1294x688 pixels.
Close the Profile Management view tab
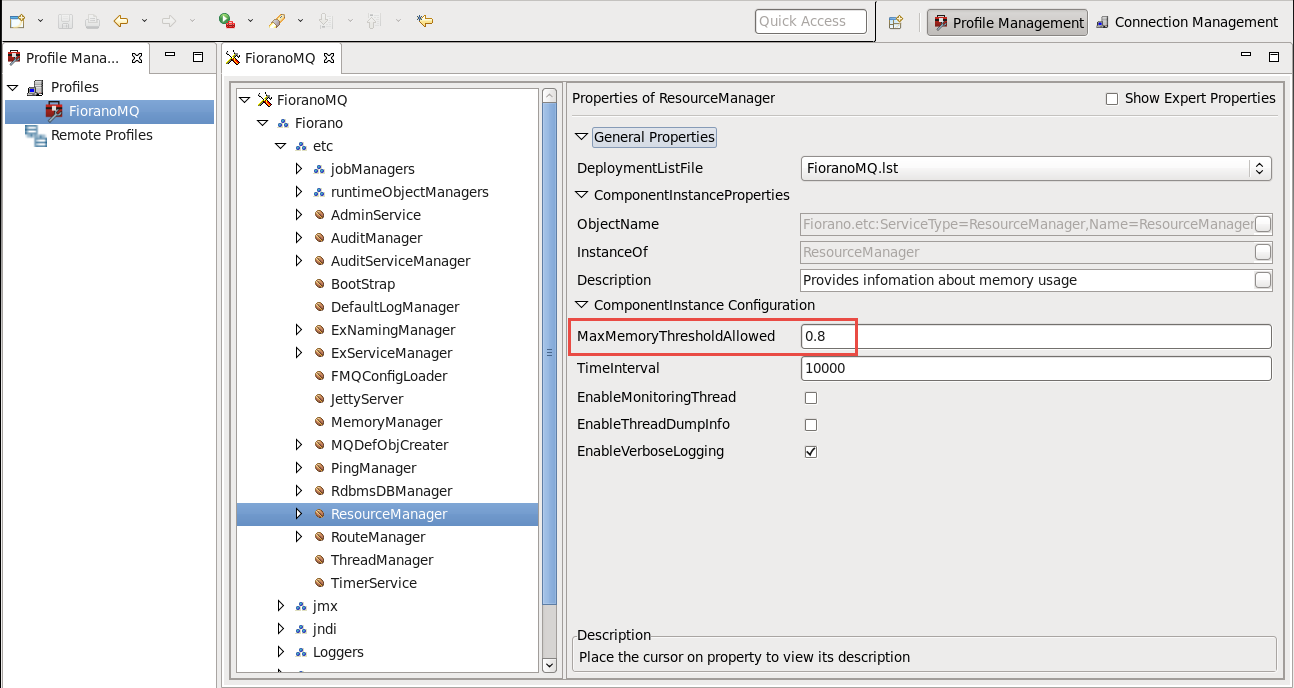[137, 58]
